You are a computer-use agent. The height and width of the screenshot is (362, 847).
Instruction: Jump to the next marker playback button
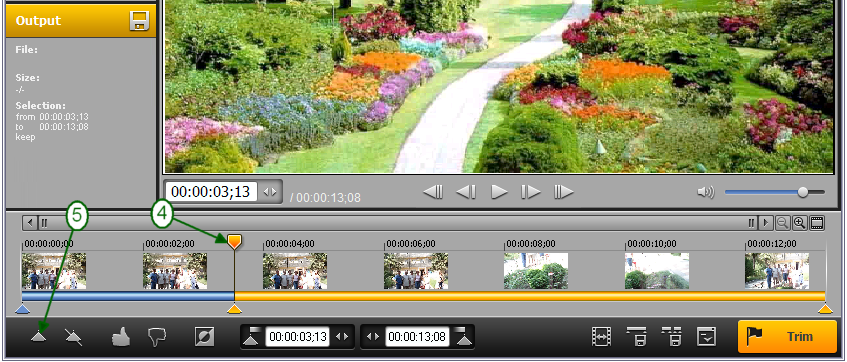tap(563, 192)
